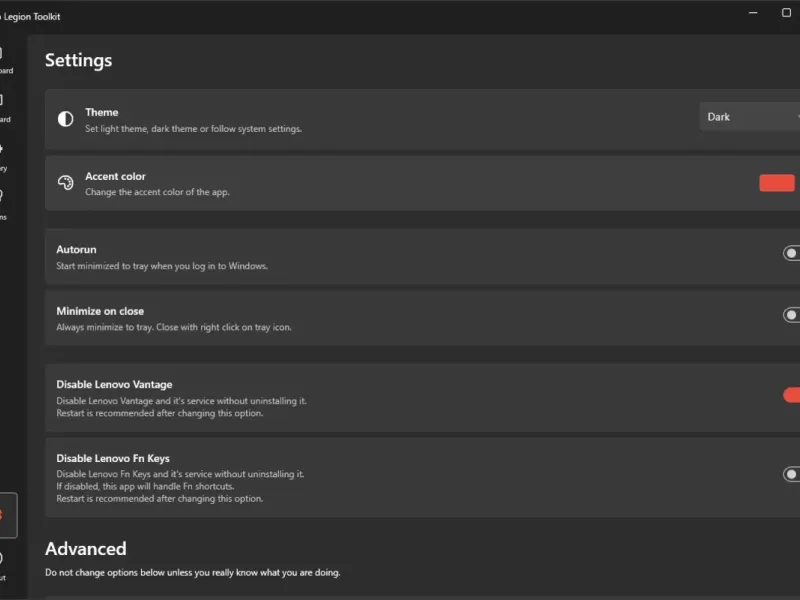Click the Settings page heading
The height and width of the screenshot is (600, 800).
point(78,61)
